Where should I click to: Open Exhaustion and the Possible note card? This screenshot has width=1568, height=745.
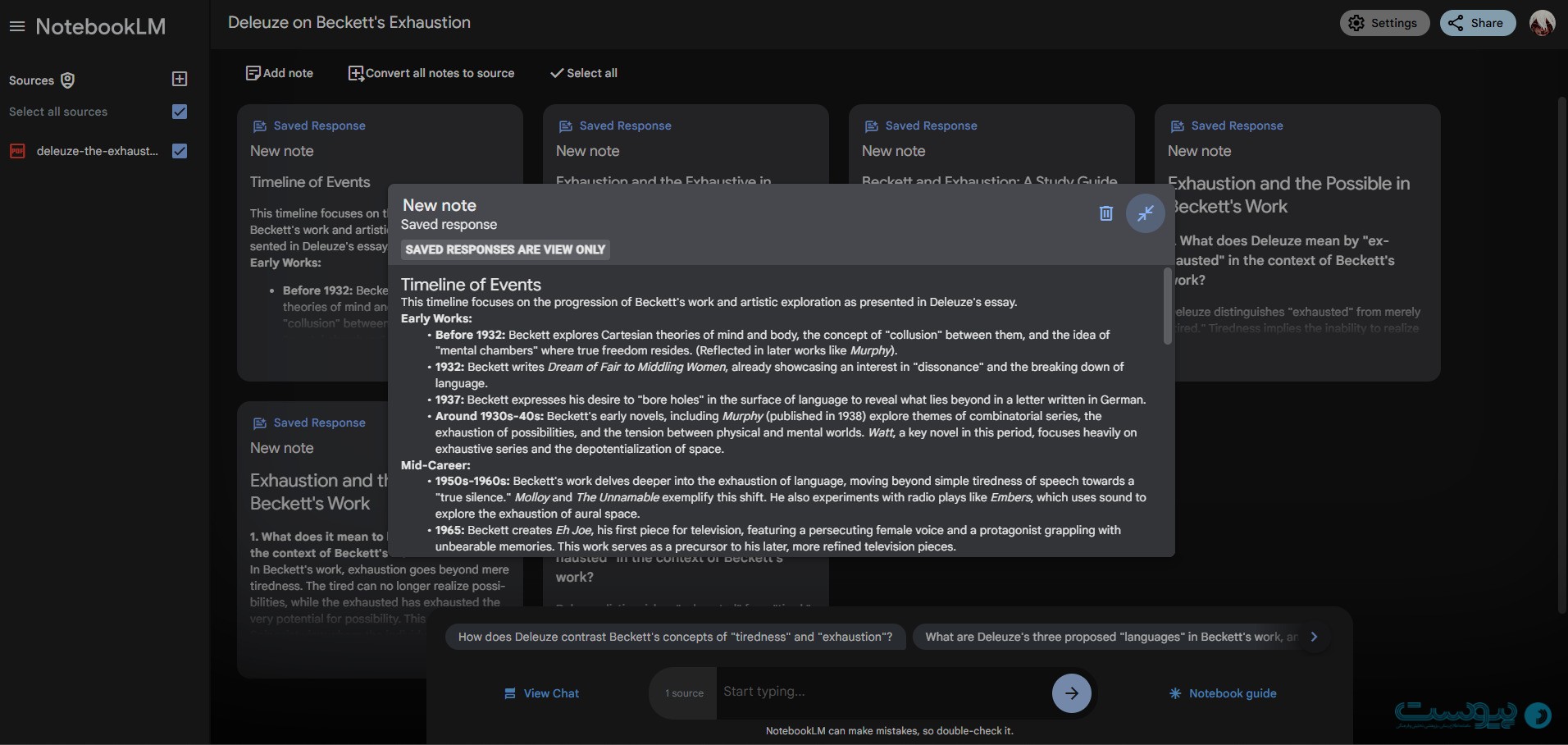(x=1297, y=242)
